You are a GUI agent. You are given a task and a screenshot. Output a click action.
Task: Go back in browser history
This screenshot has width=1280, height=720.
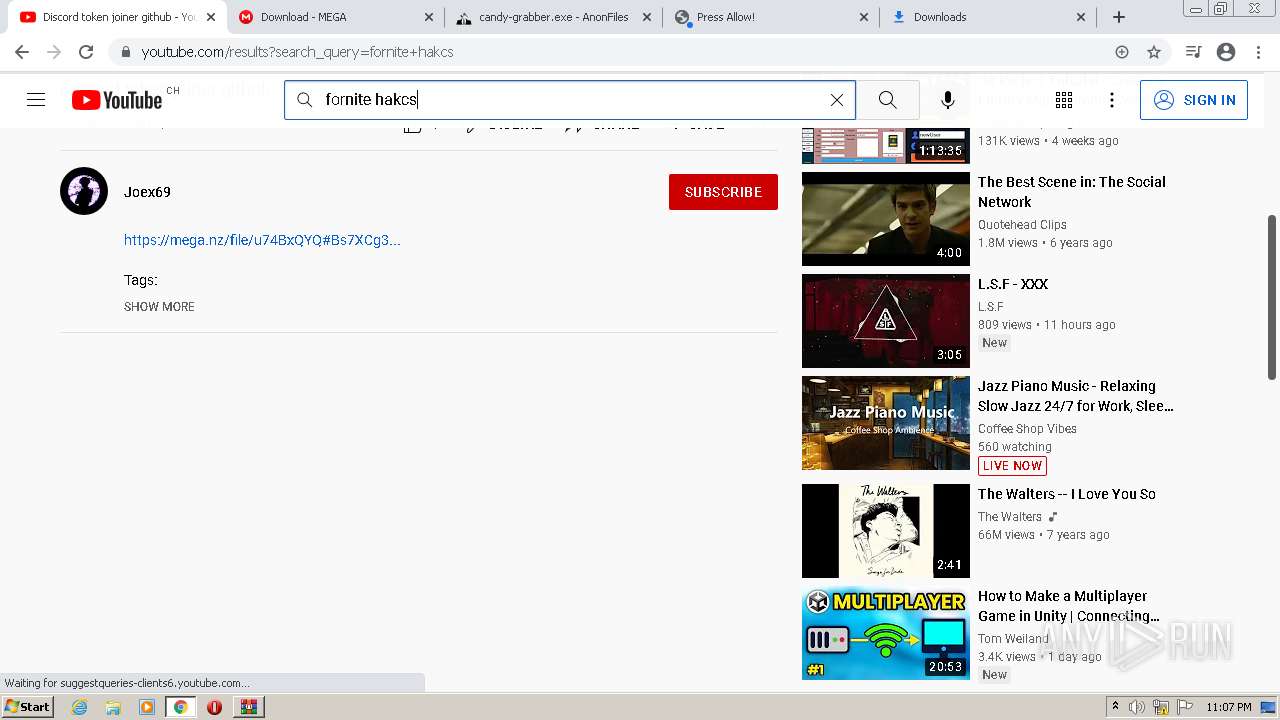[x=22, y=52]
